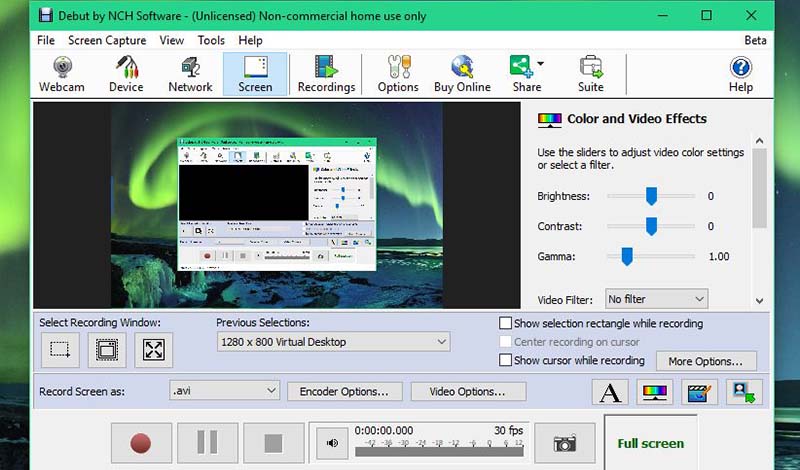Toggle Show cursor while recording
The height and width of the screenshot is (470, 800).
point(505,360)
